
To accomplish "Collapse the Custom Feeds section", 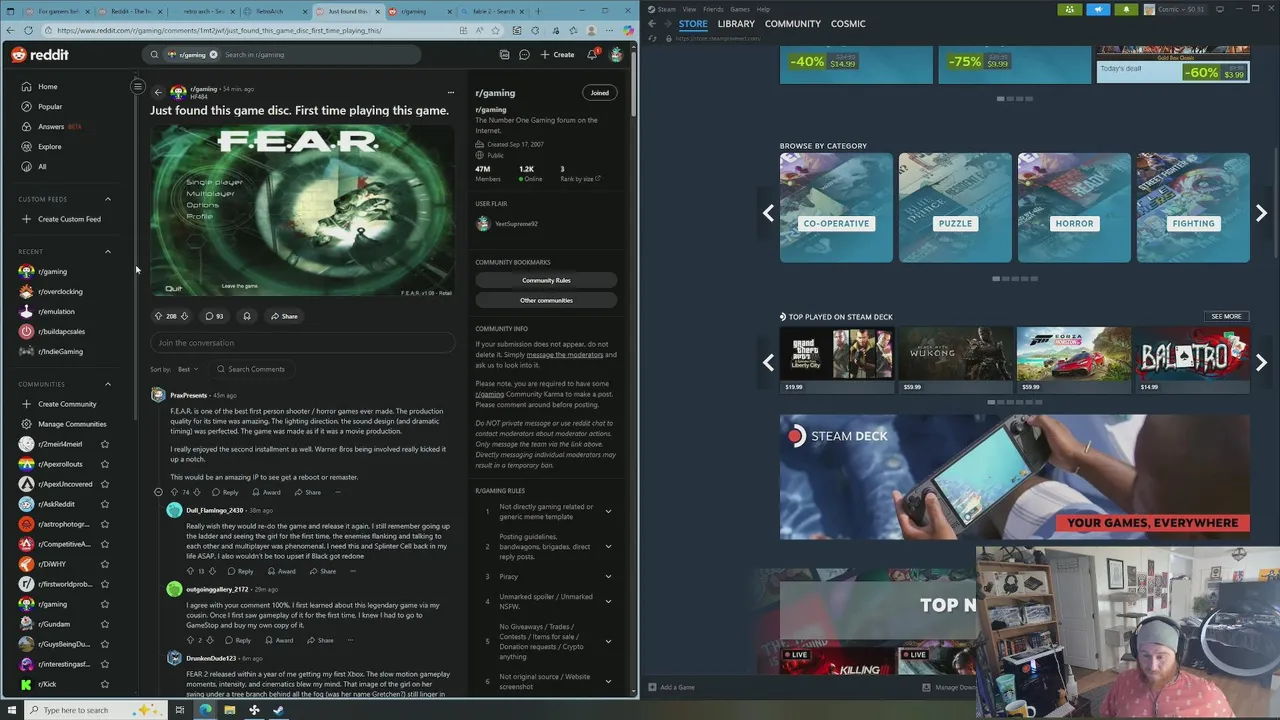I will [108, 199].
